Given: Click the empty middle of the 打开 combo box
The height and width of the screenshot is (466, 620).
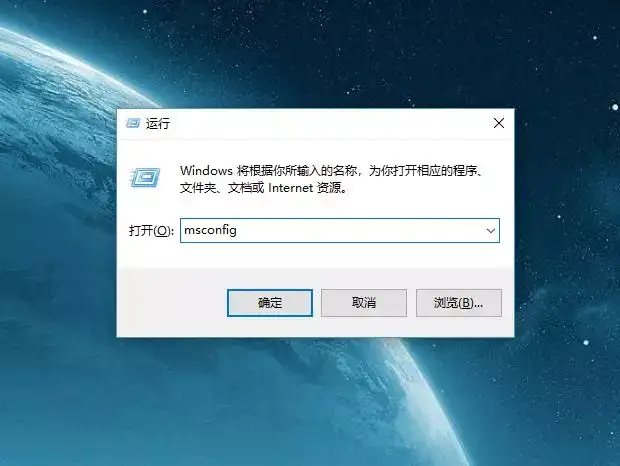Looking at the screenshot, I should coord(360,230).
